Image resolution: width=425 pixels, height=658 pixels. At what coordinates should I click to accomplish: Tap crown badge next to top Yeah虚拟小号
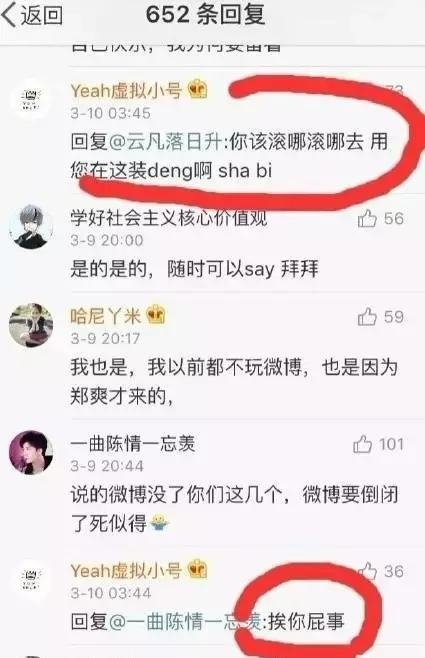198,89
